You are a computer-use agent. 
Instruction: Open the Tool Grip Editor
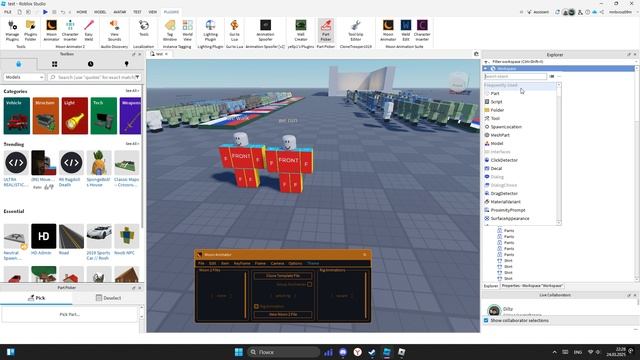356,31
